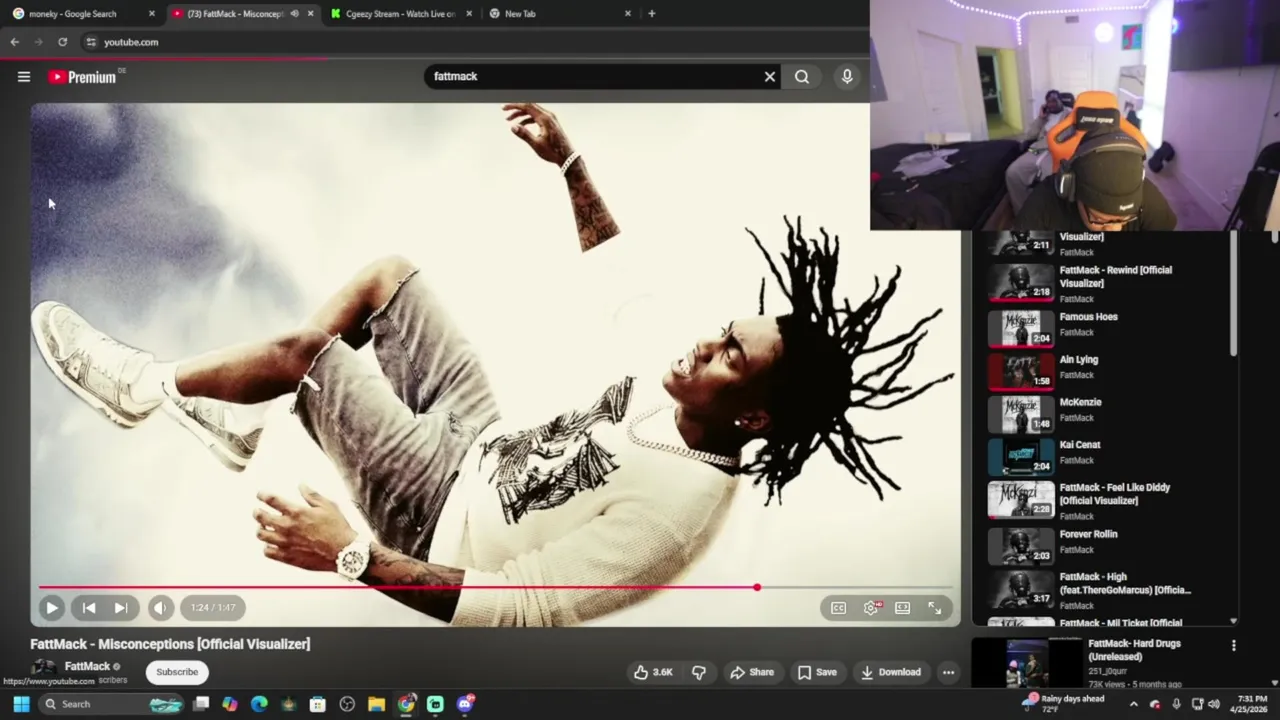The image size is (1280, 720).
Task: Open the FattMack channel name link
Action: click(87, 666)
